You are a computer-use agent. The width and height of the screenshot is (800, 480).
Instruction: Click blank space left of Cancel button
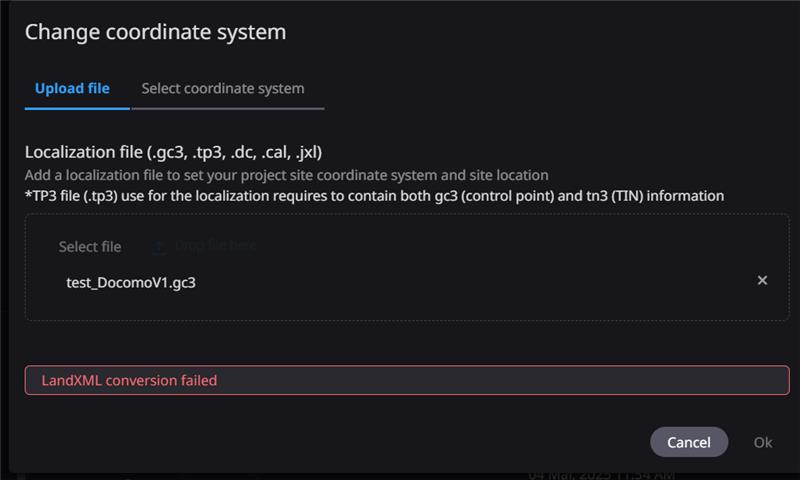[459, 442]
